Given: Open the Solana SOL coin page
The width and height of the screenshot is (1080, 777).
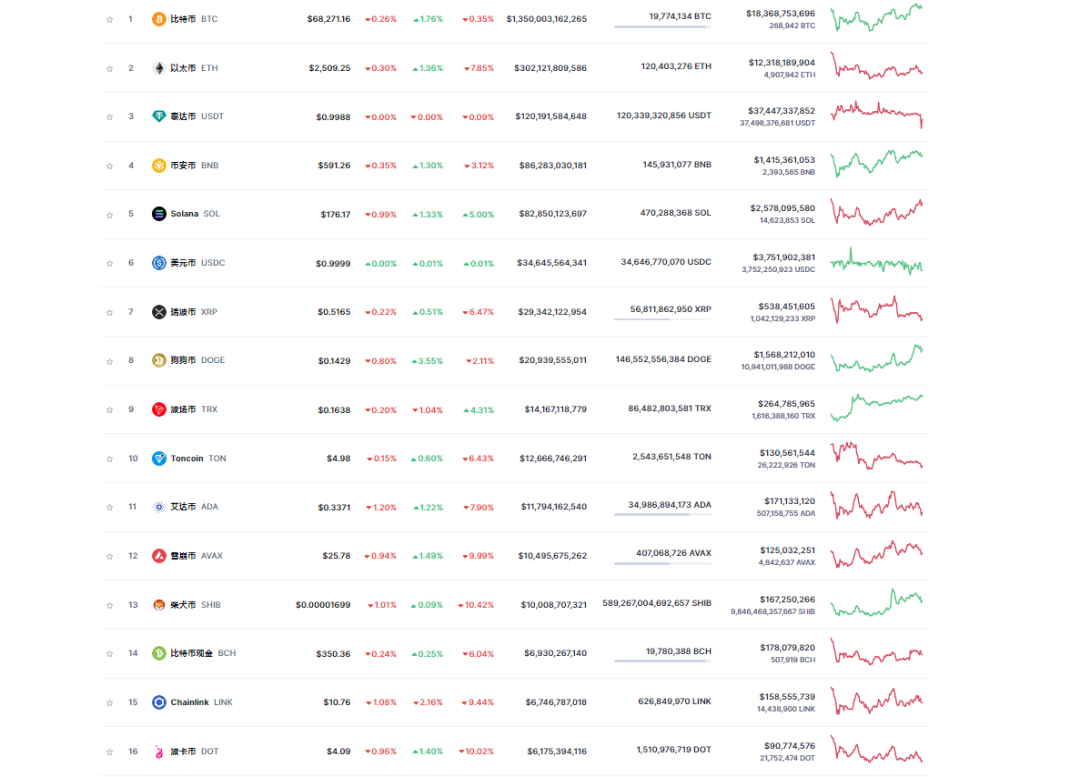Looking at the screenshot, I should coord(195,214).
